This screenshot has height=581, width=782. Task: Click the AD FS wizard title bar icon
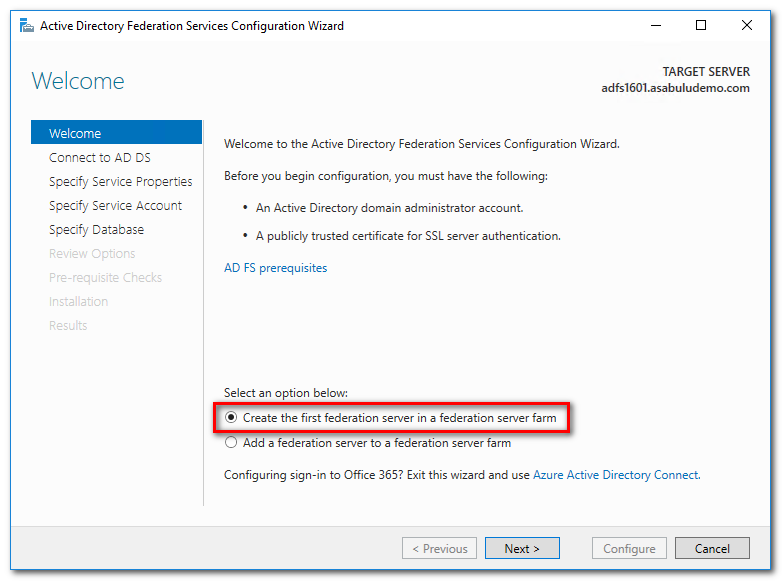[x=26, y=25]
